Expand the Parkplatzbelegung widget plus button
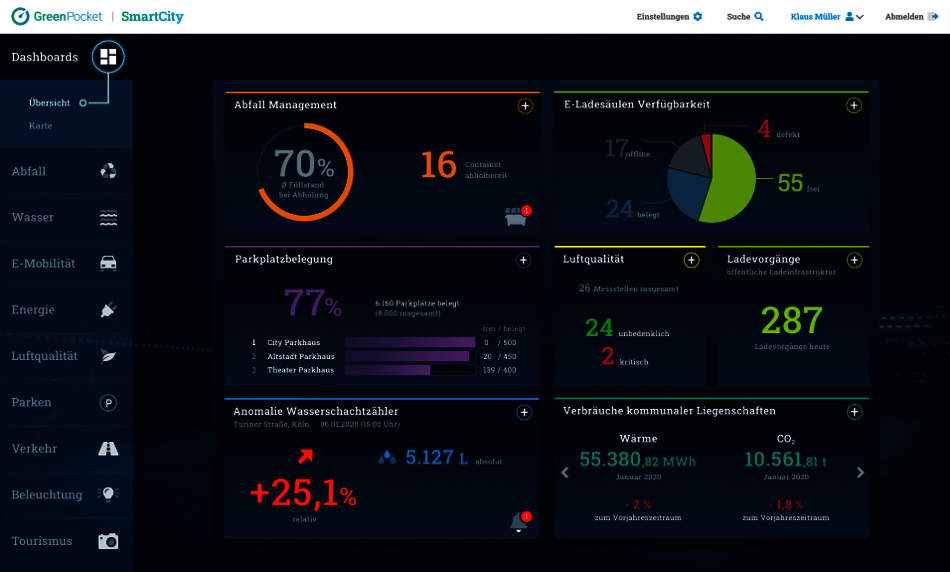Image resolution: width=950 pixels, height=572 pixels. pos(523,260)
